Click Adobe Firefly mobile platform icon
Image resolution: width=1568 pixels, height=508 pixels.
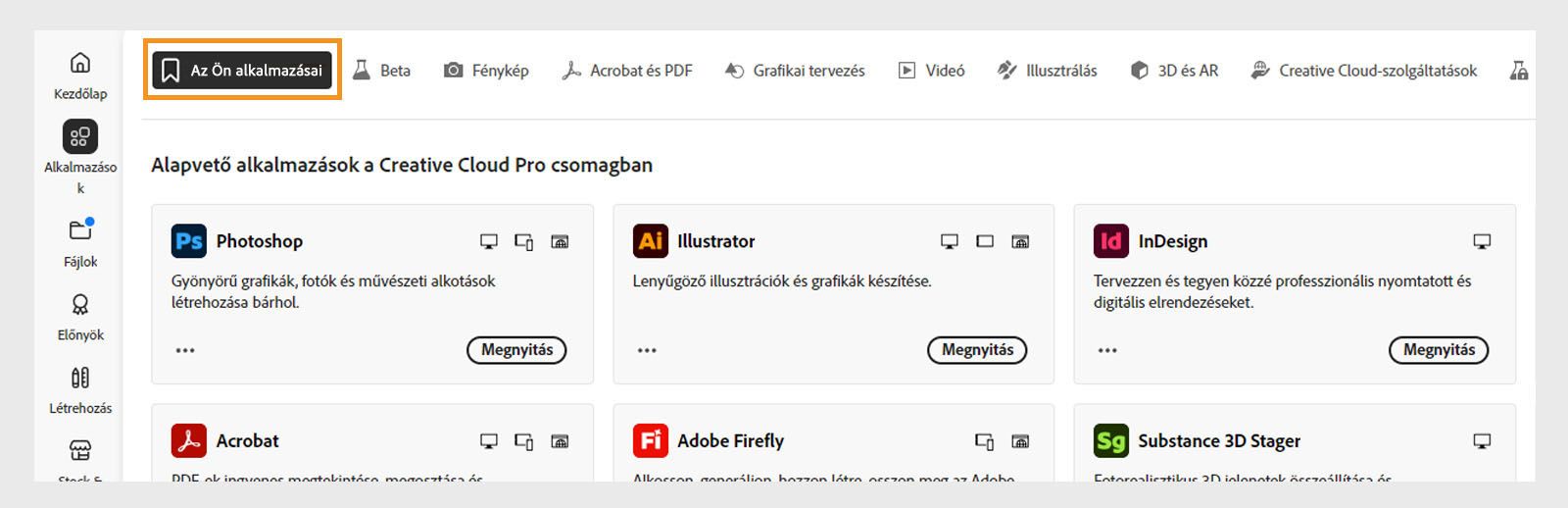click(985, 441)
